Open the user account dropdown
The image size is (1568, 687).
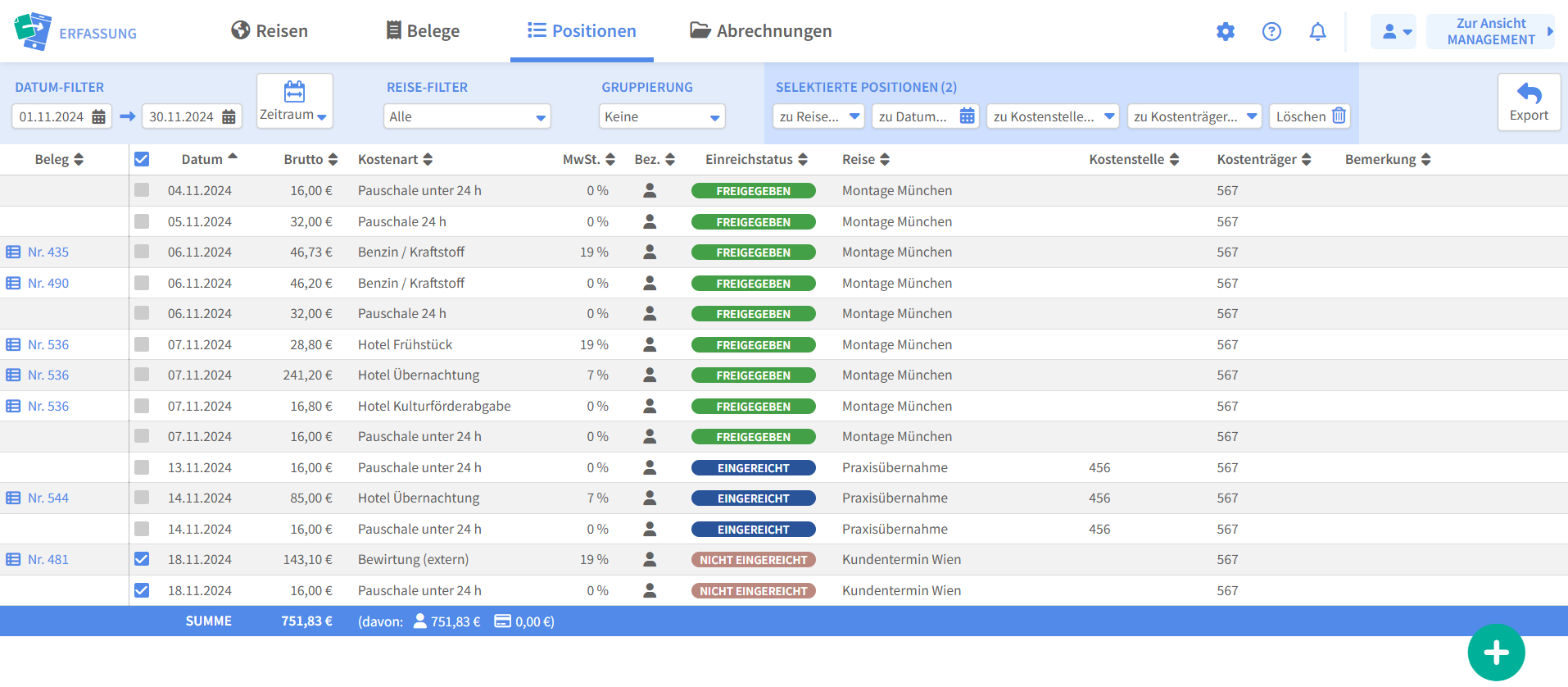(x=1394, y=32)
